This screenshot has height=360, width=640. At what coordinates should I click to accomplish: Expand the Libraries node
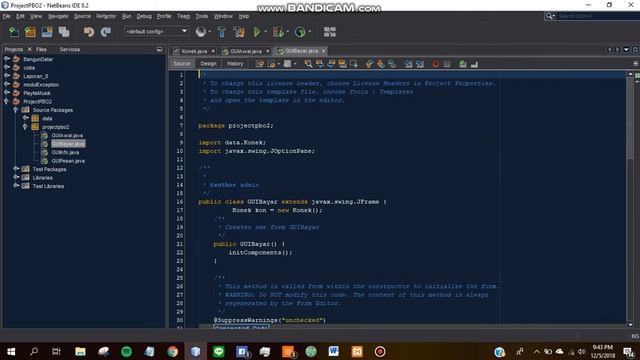click(x=16, y=178)
